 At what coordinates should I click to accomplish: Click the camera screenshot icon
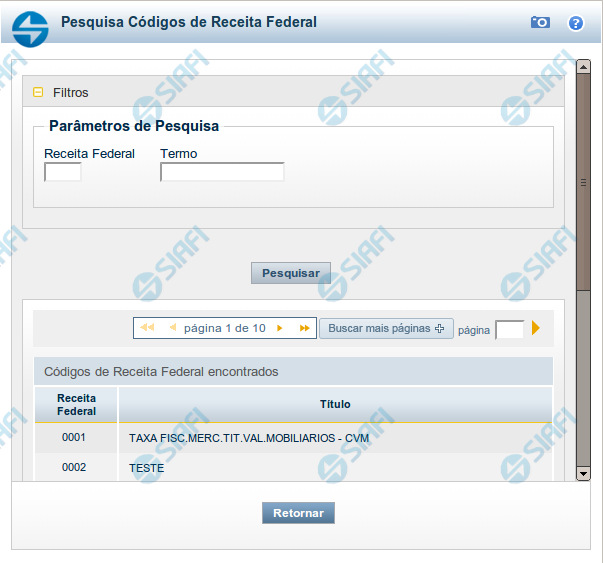tap(540, 22)
